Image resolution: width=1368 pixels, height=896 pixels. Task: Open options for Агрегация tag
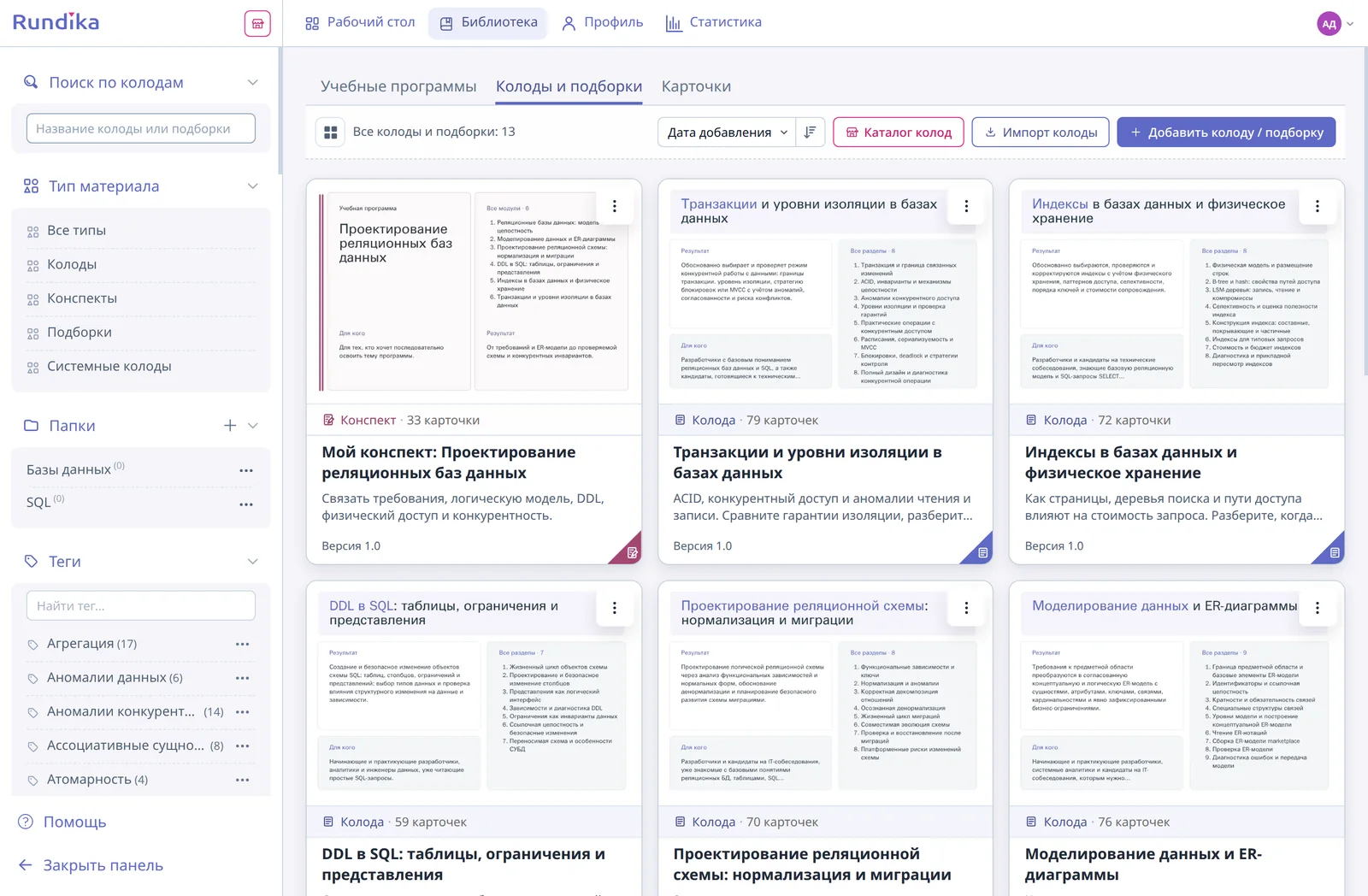click(x=243, y=644)
